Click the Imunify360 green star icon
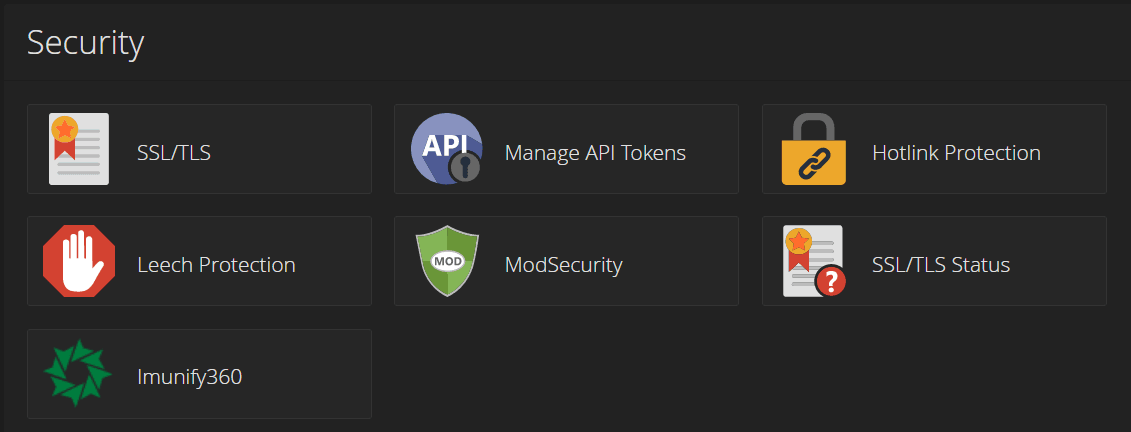1131x432 pixels. 79,374
